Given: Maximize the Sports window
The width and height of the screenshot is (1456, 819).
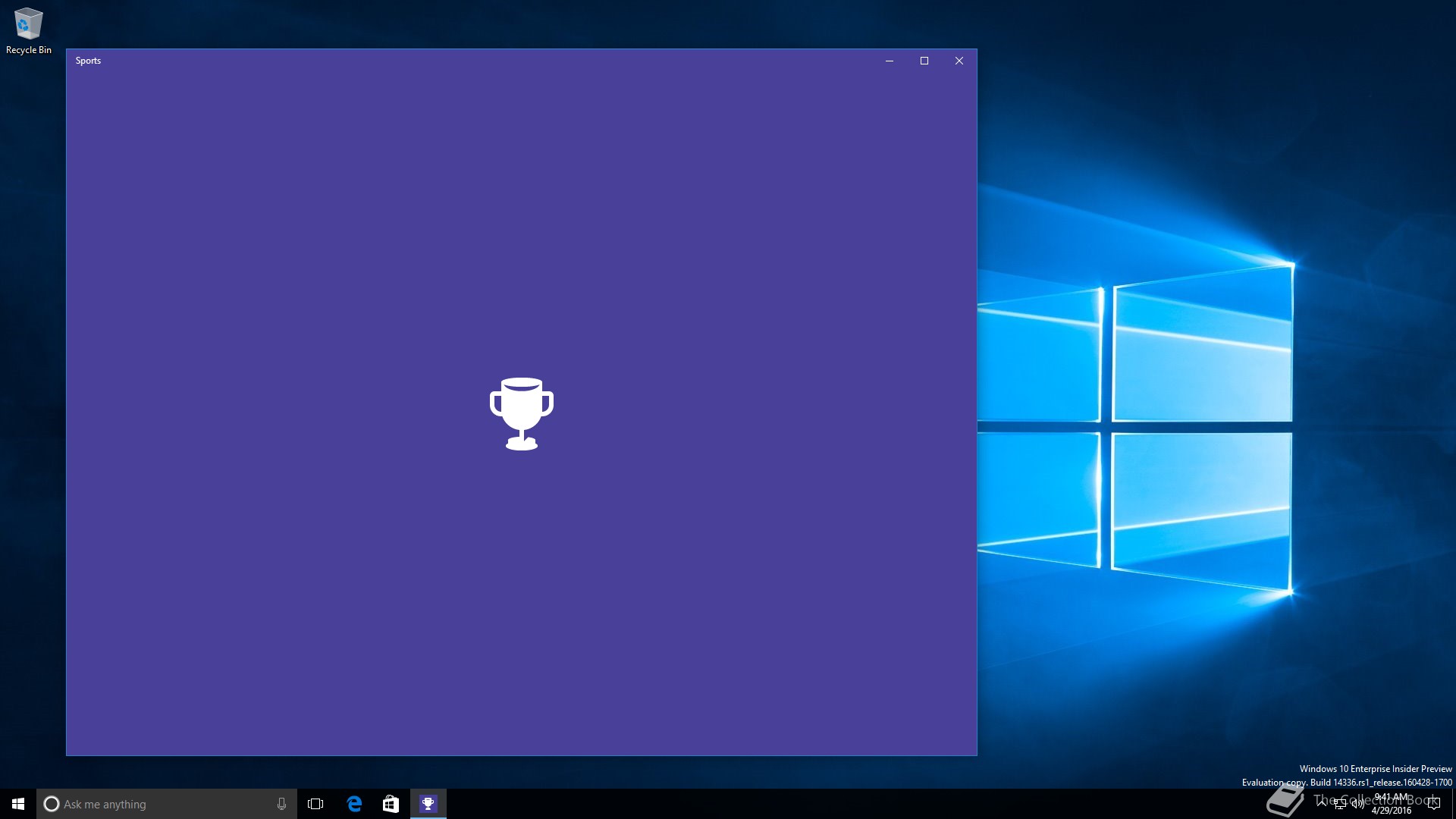Looking at the screenshot, I should (x=924, y=61).
